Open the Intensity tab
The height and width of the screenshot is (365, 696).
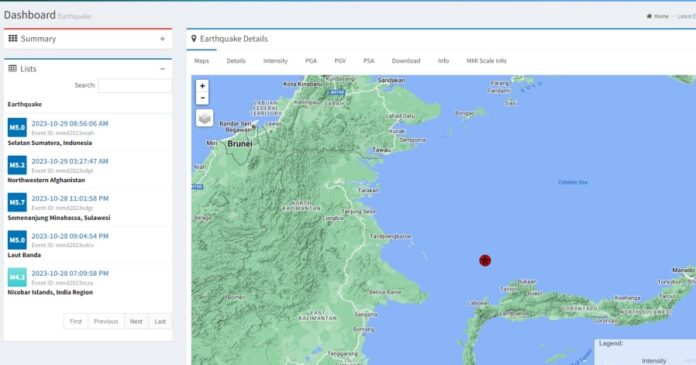pyautogui.click(x=275, y=61)
